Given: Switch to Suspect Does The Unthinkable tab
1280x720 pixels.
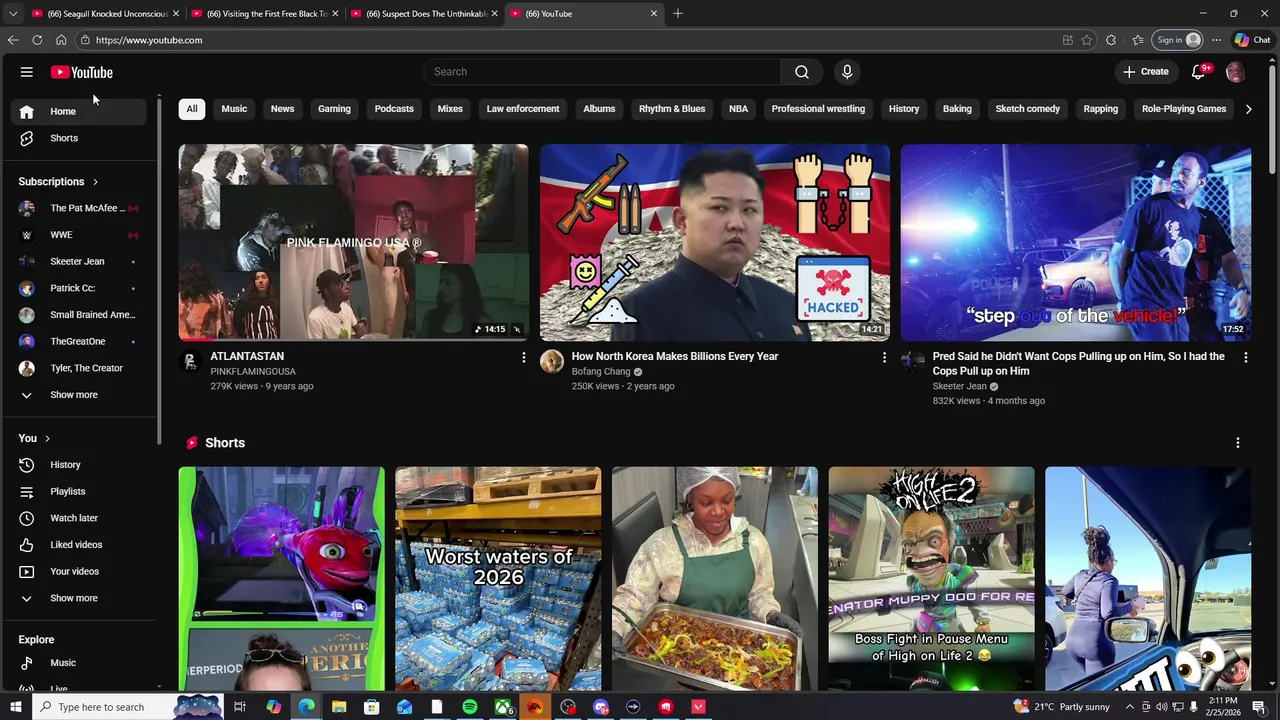Looking at the screenshot, I should pos(425,14).
